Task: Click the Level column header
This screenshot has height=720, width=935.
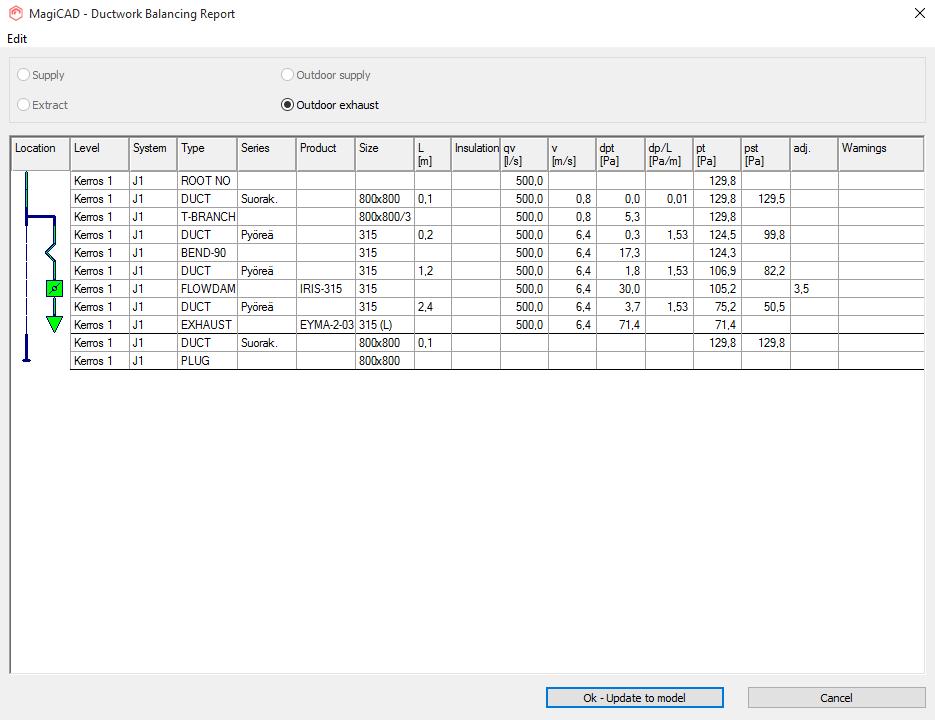Action: coord(100,154)
